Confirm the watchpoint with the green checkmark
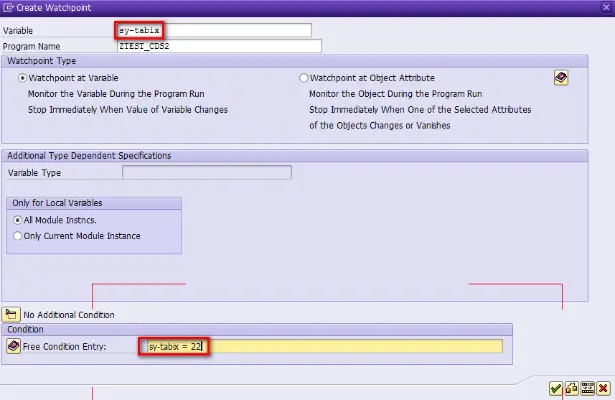This screenshot has height=400, width=615. click(x=555, y=389)
